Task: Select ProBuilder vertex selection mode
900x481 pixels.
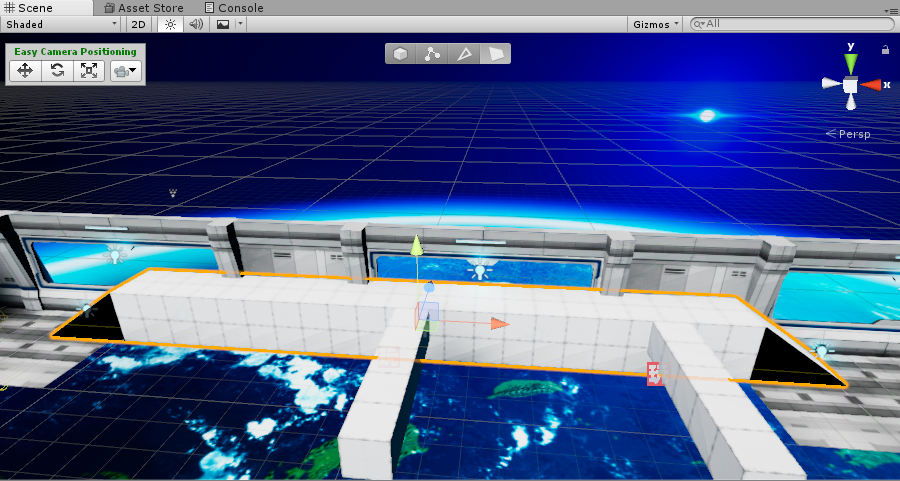Action: coord(432,54)
